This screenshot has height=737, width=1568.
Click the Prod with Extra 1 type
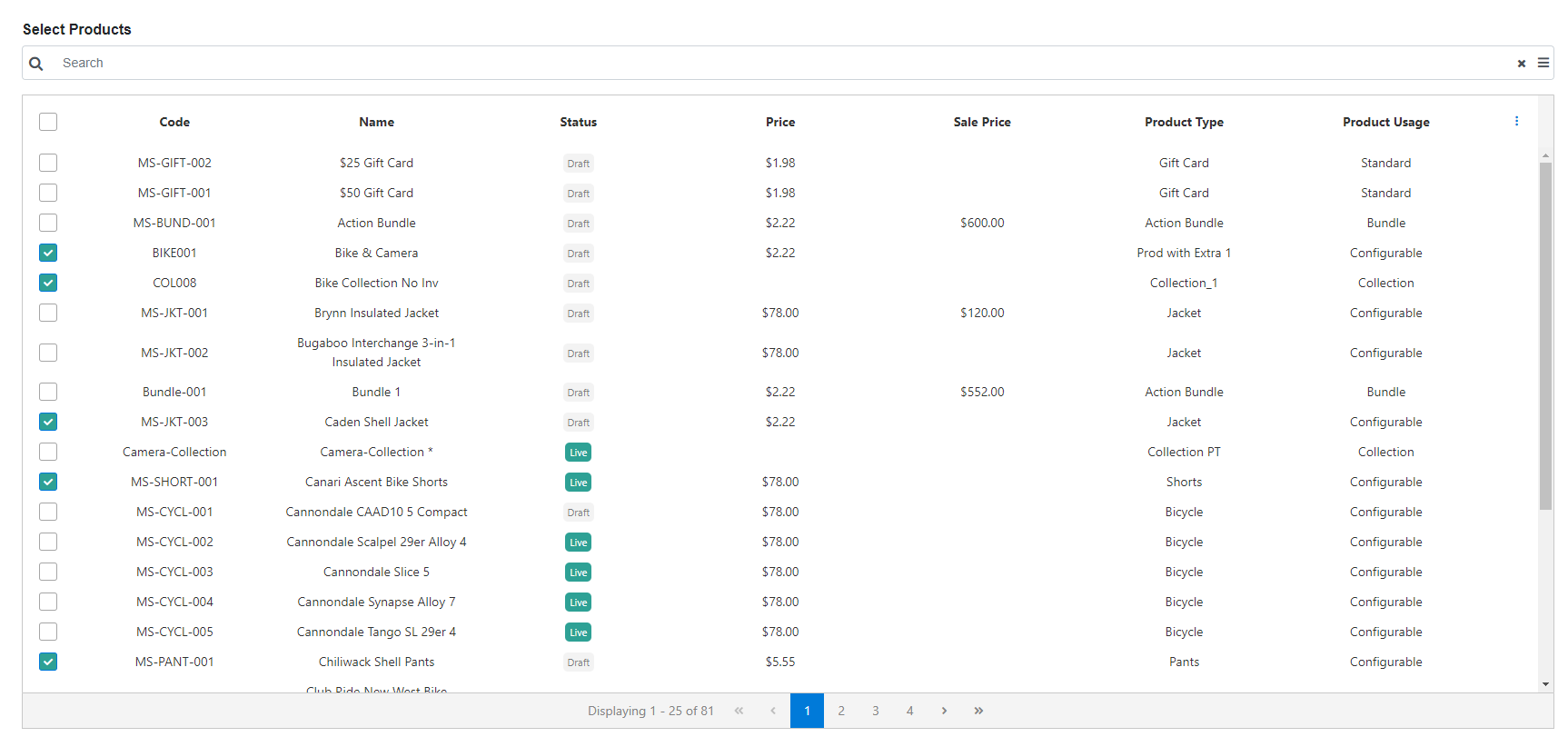(1184, 253)
